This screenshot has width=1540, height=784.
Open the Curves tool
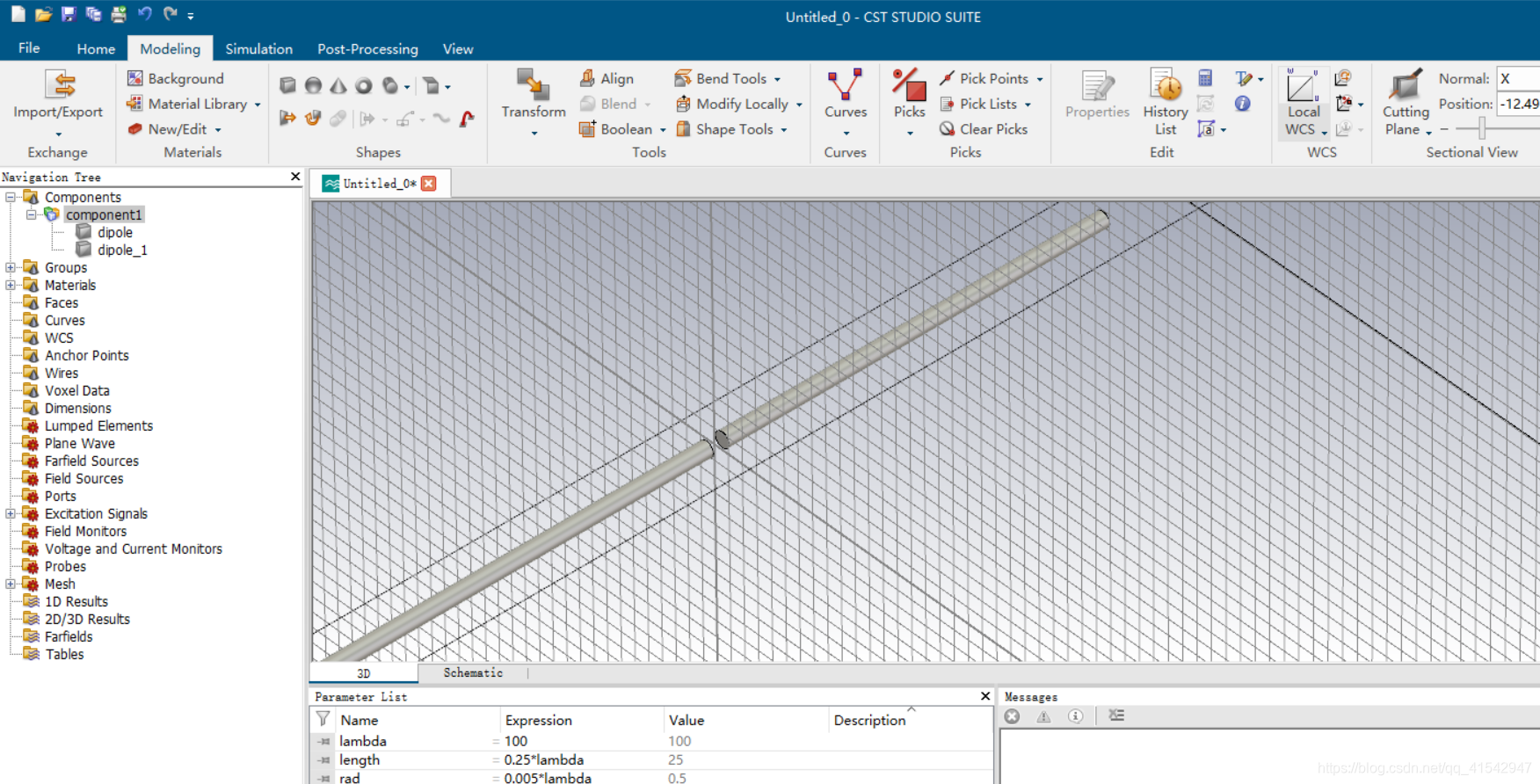click(846, 103)
